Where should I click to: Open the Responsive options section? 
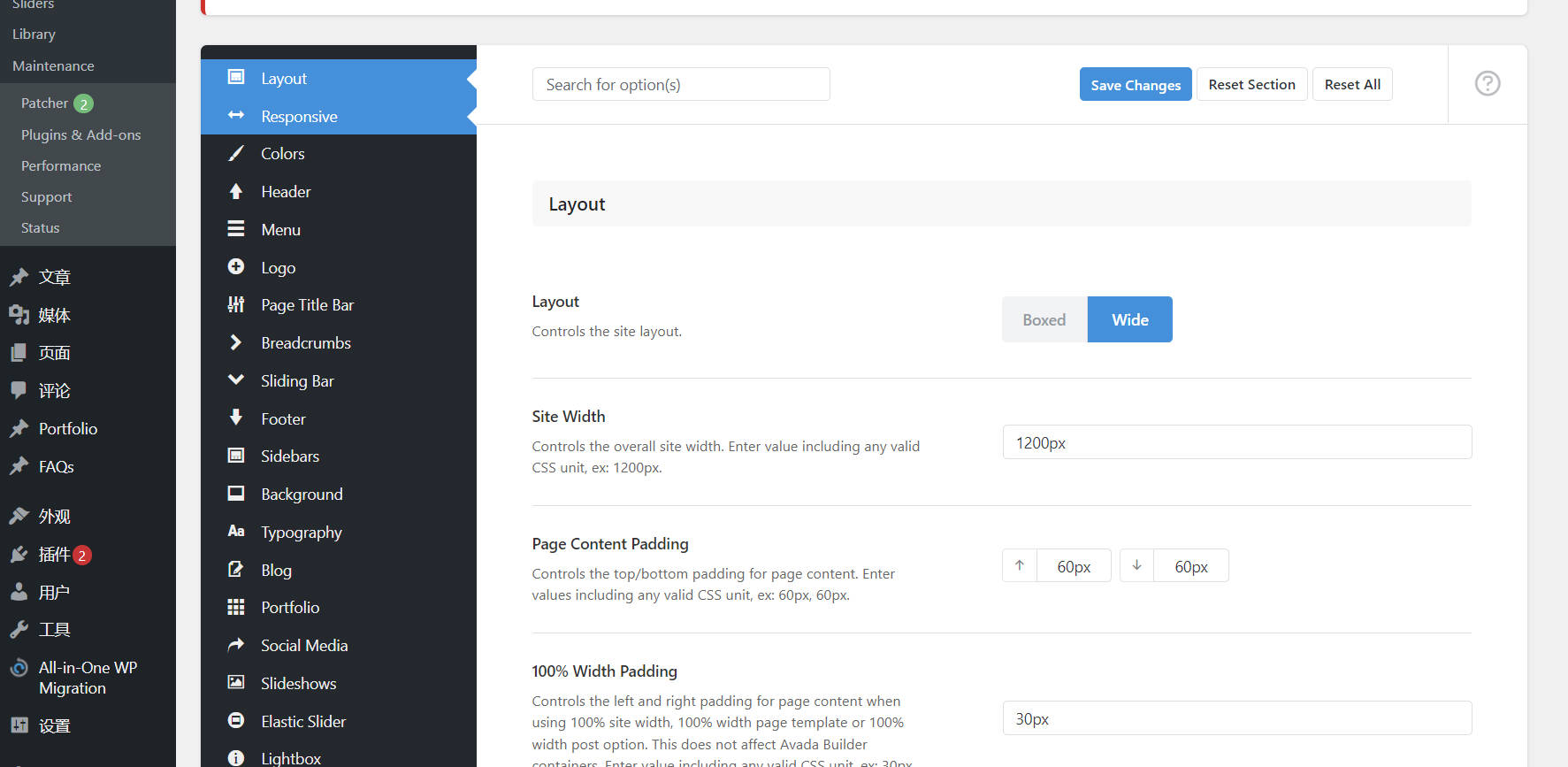[x=339, y=116]
